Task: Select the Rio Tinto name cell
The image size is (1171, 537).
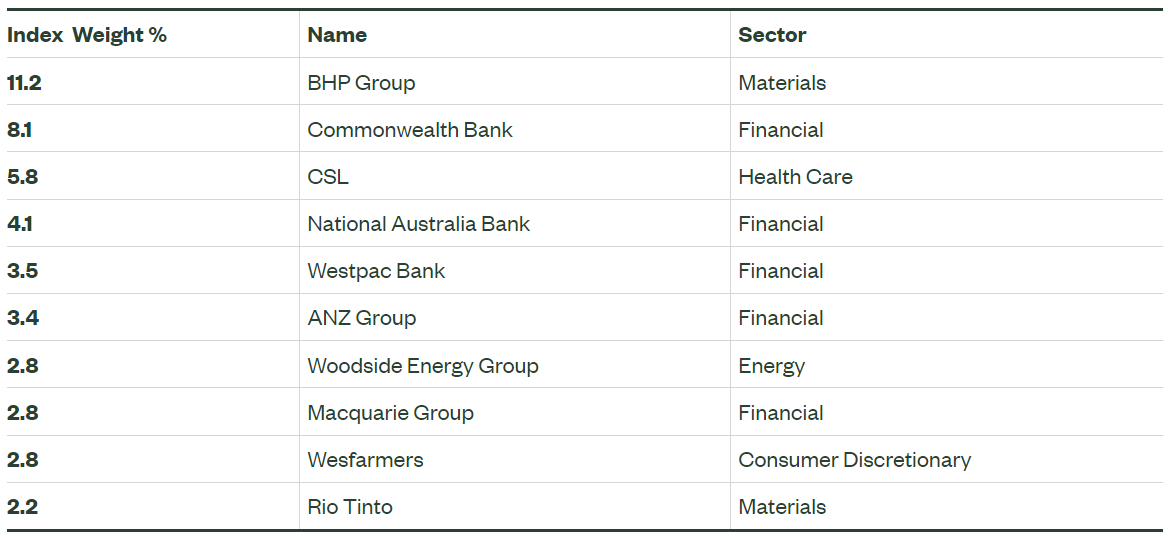Action: click(x=350, y=507)
